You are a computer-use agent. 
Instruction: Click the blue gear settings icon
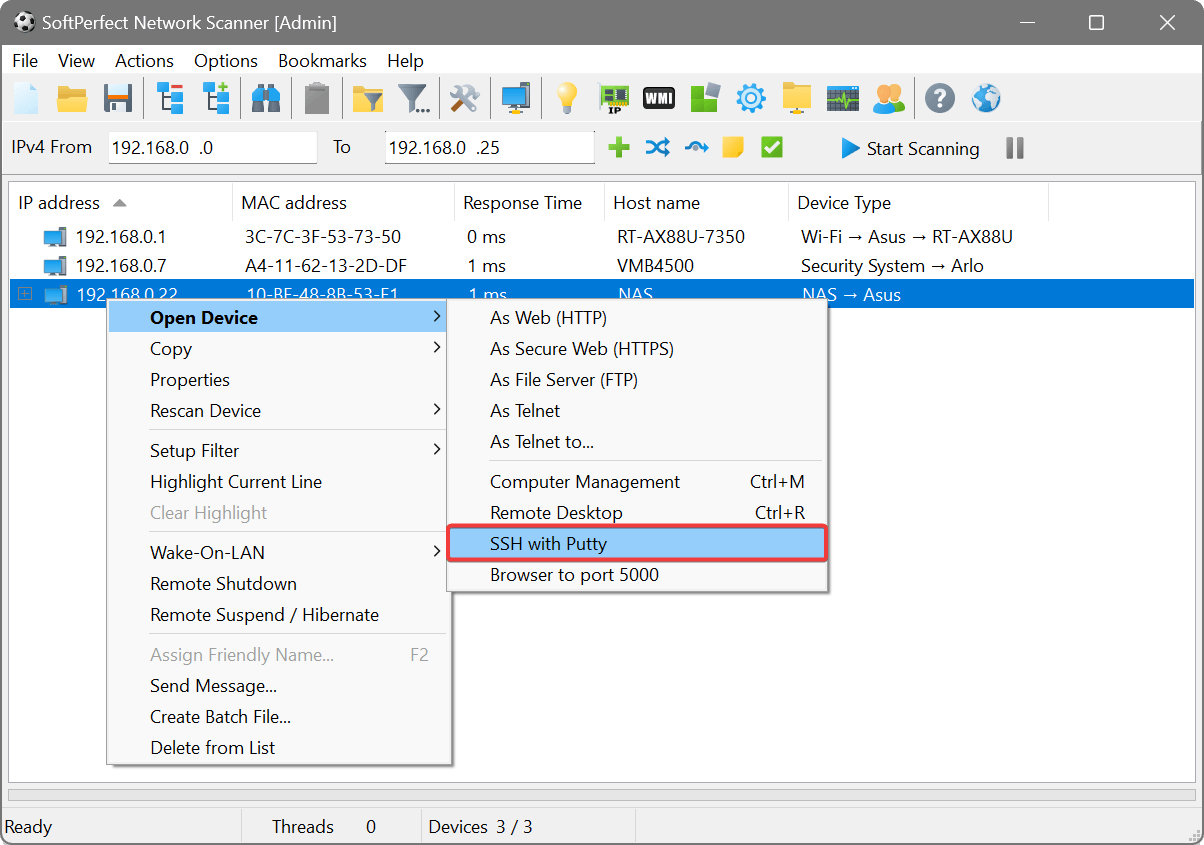coord(751,98)
